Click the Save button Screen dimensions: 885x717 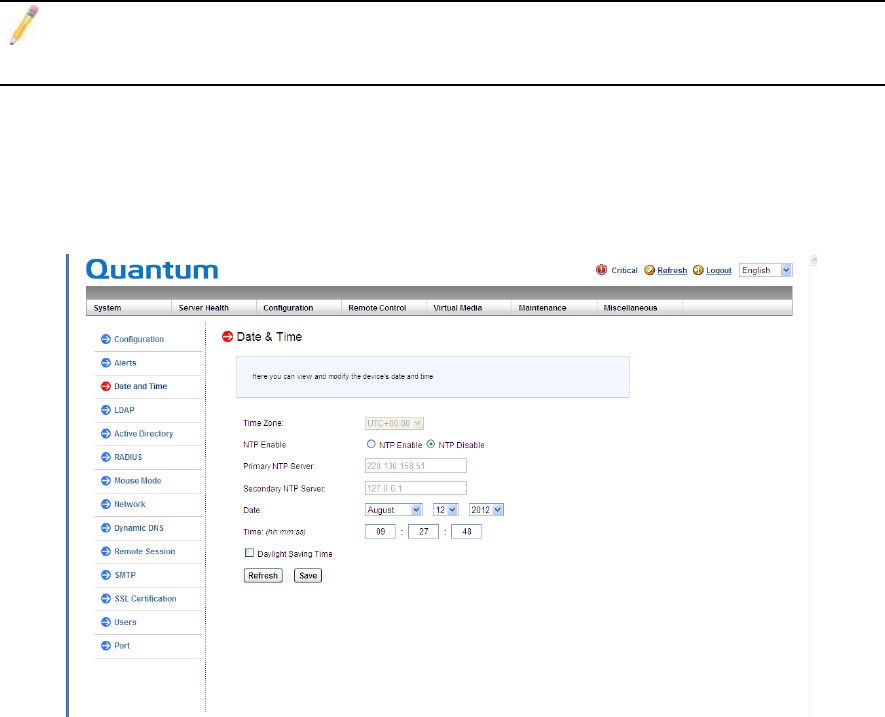point(308,575)
